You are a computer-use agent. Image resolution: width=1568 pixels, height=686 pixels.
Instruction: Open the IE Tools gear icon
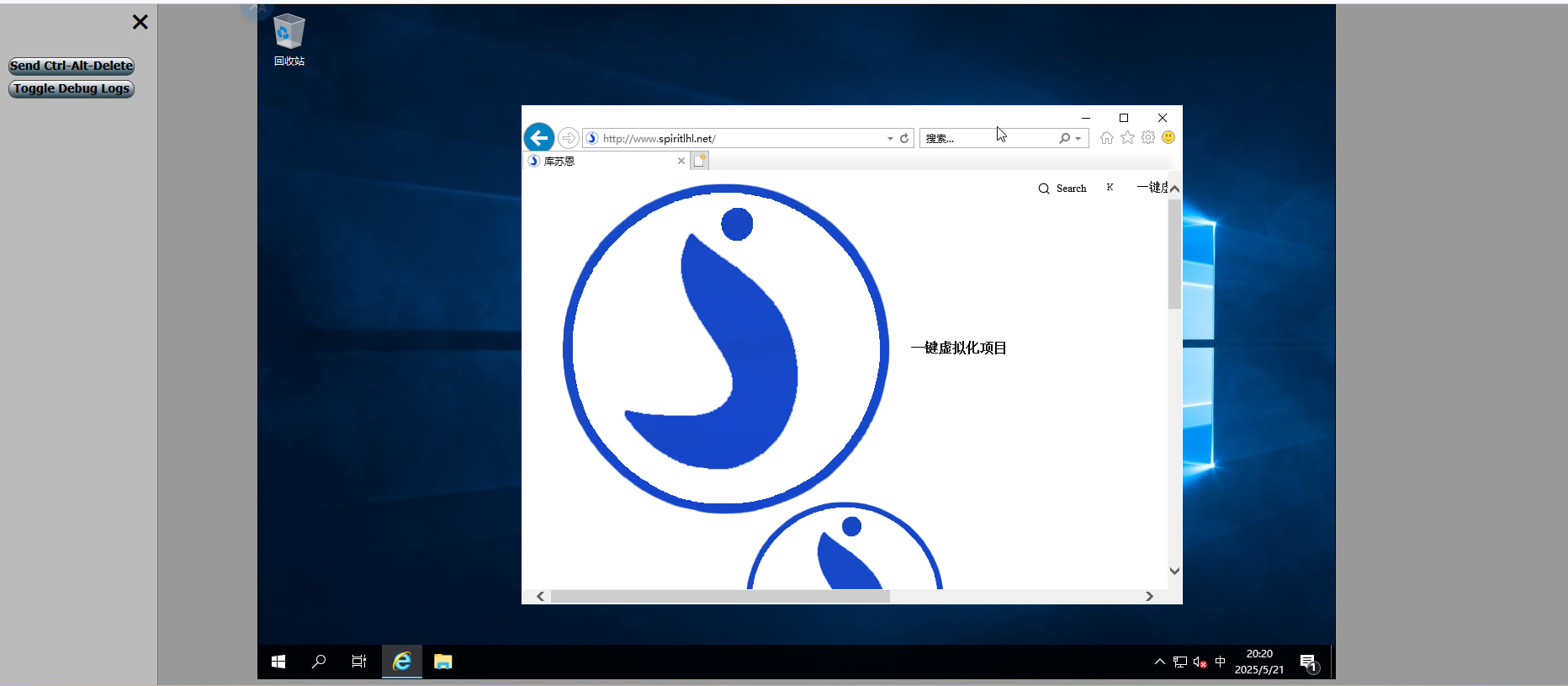coord(1148,138)
